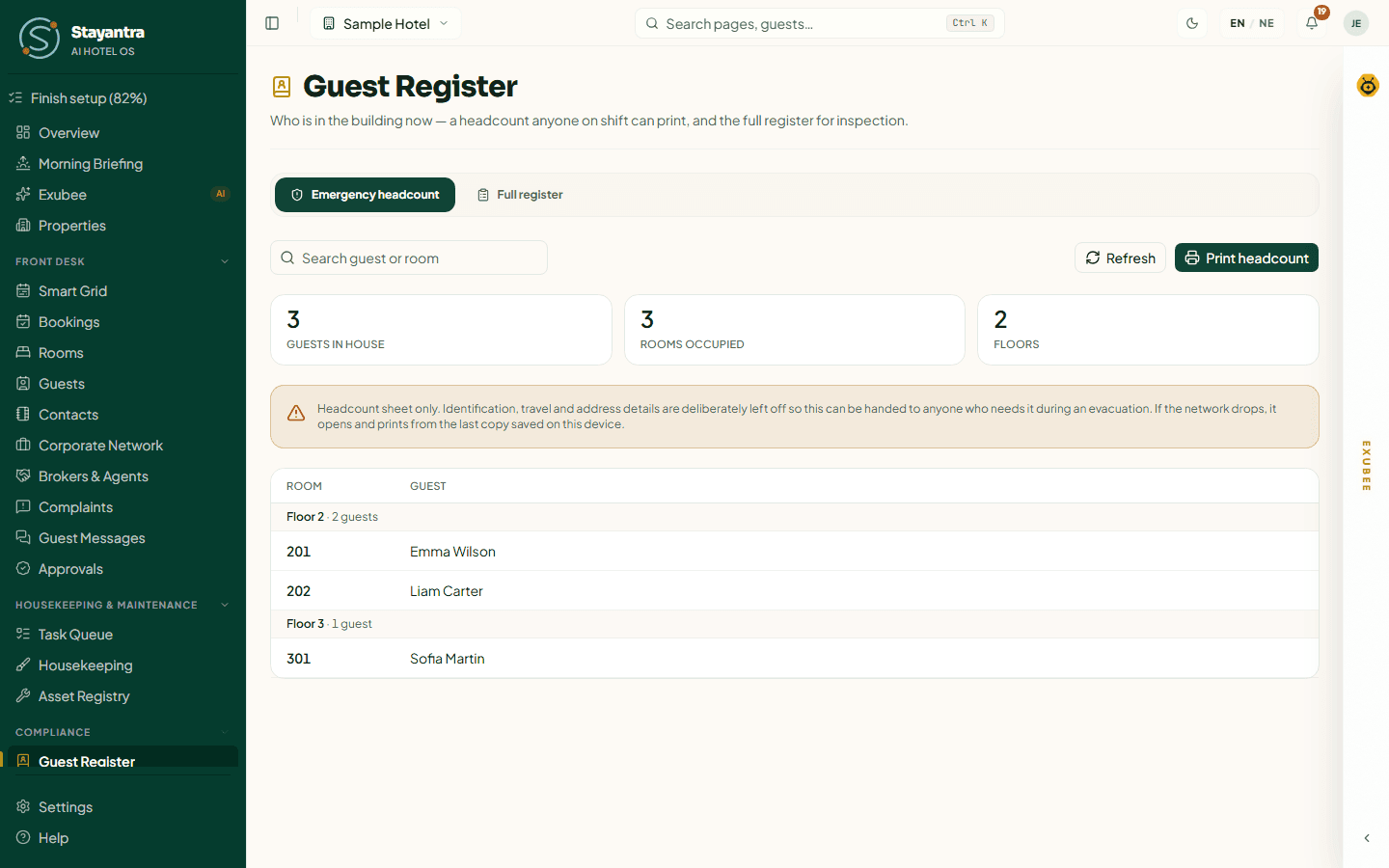Toggle the sidebar collapse icon
1389x868 pixels.
click(272, 23)
